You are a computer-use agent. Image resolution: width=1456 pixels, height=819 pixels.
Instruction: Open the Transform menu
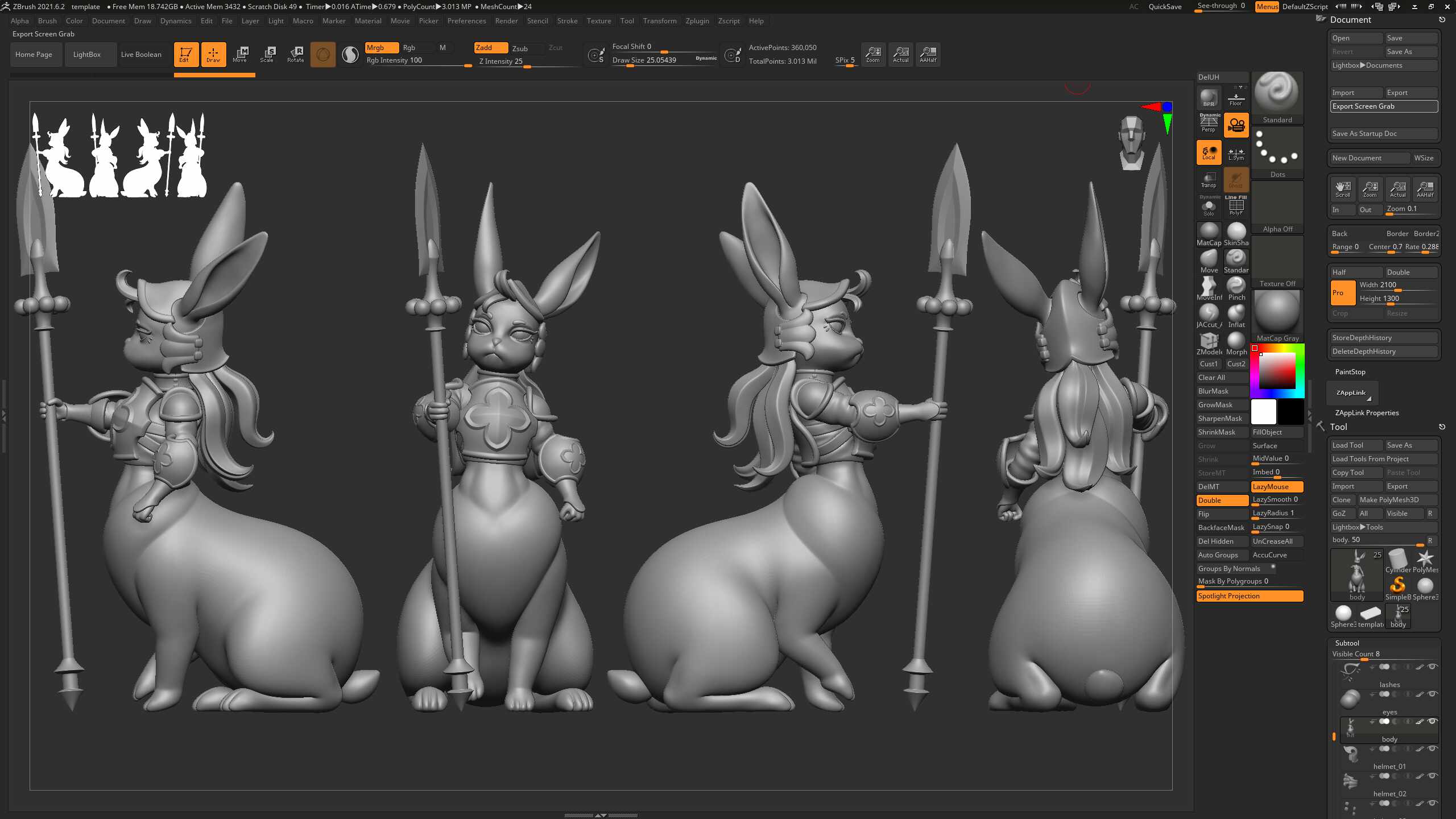[x=660, y=21]
